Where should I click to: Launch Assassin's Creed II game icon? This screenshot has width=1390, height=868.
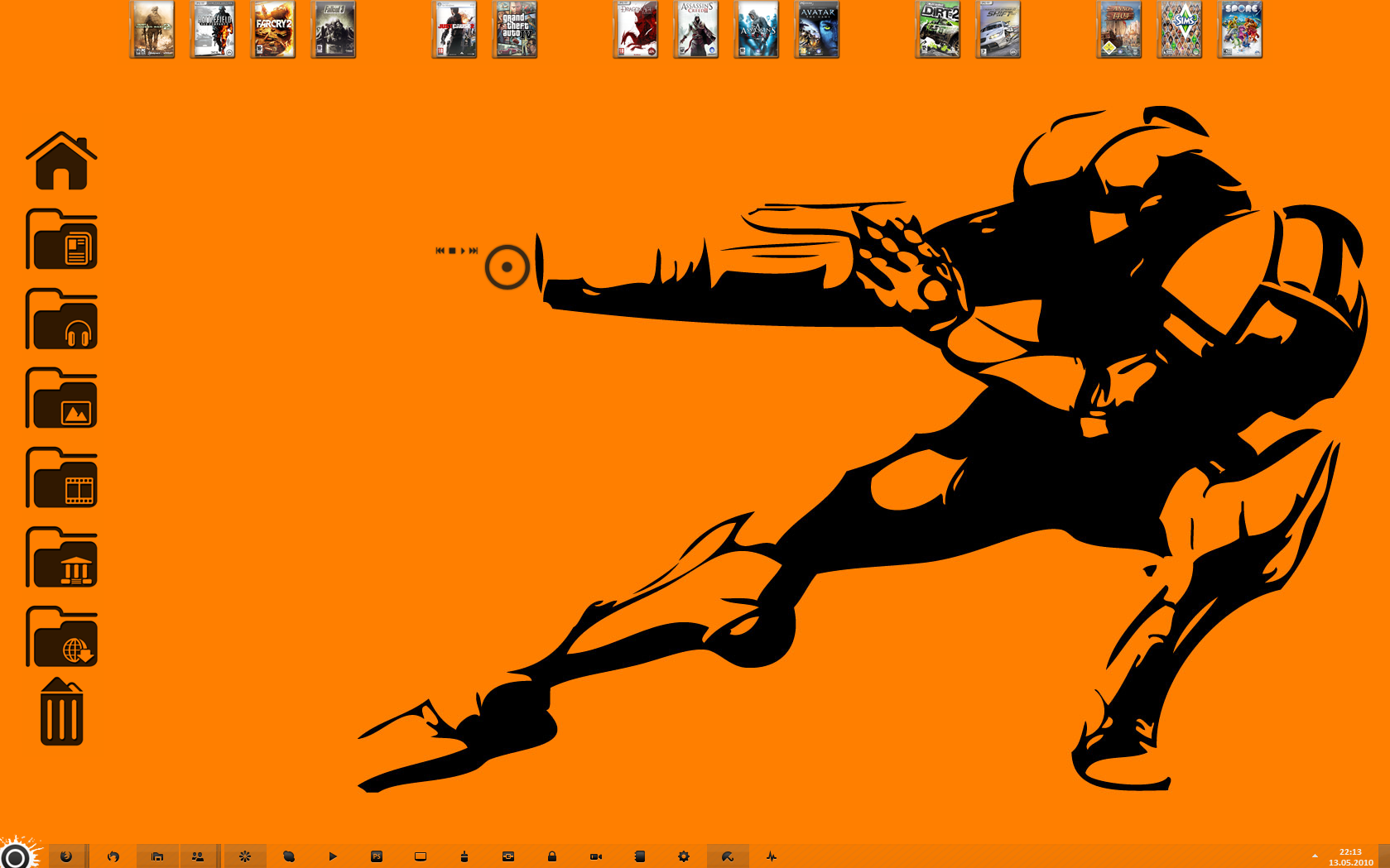coord(696,30)
